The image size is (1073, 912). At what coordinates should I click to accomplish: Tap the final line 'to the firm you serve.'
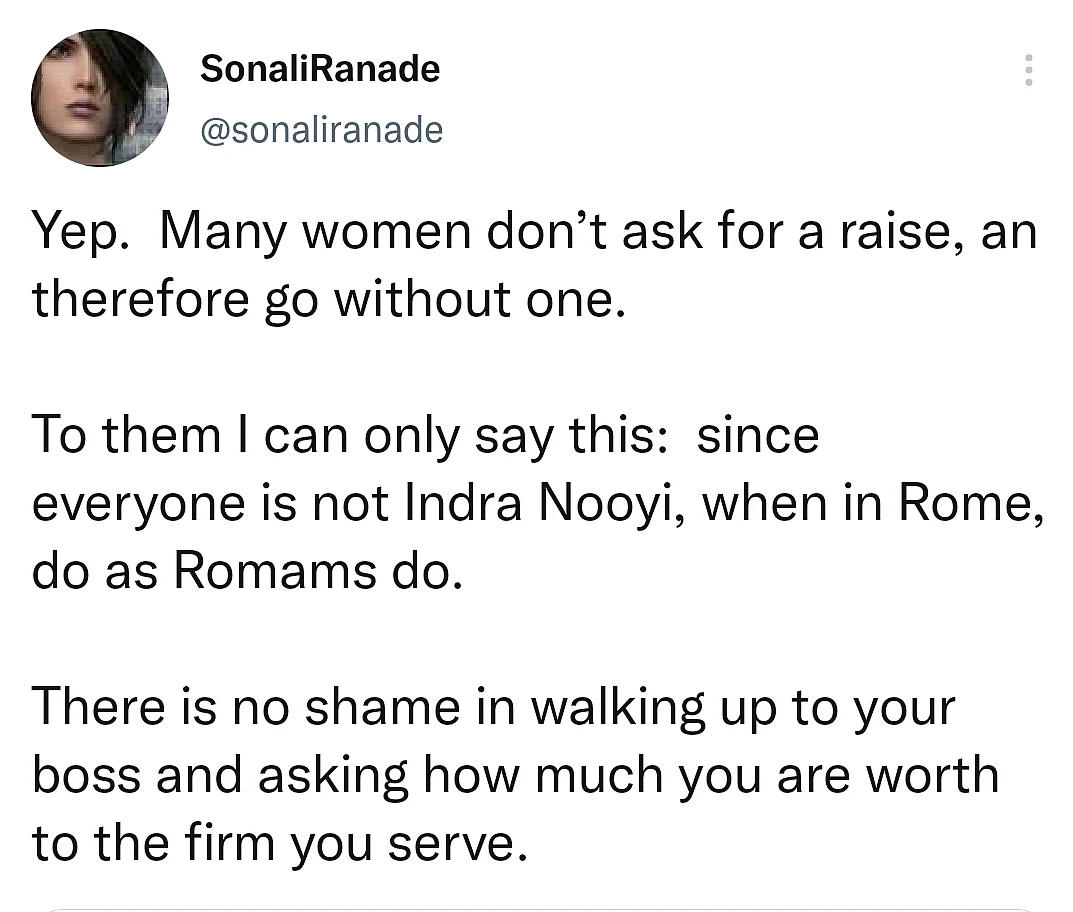click(280, 843)
